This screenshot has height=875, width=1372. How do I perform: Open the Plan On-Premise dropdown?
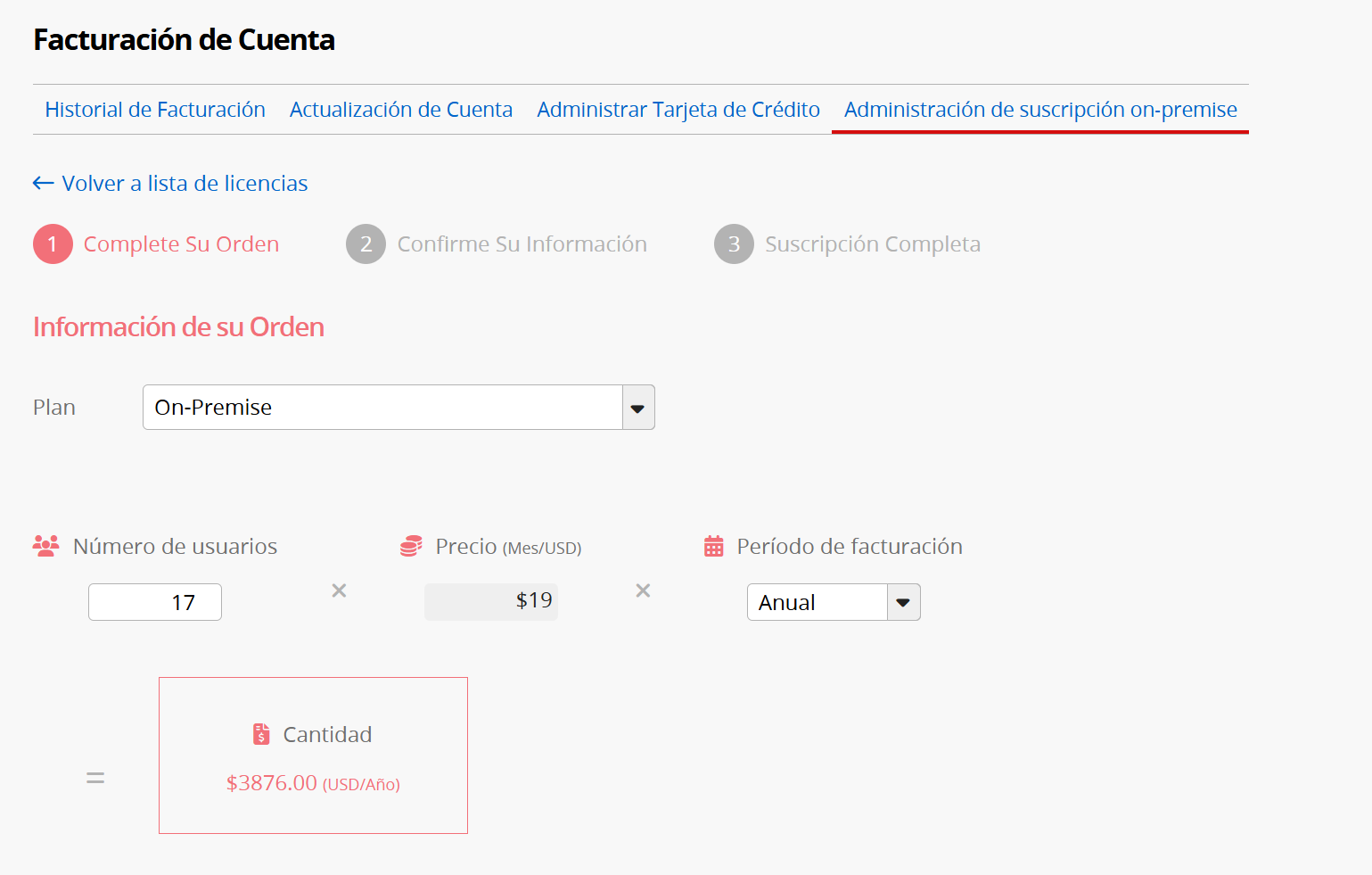pyautogui.click(x=398, y=408)
